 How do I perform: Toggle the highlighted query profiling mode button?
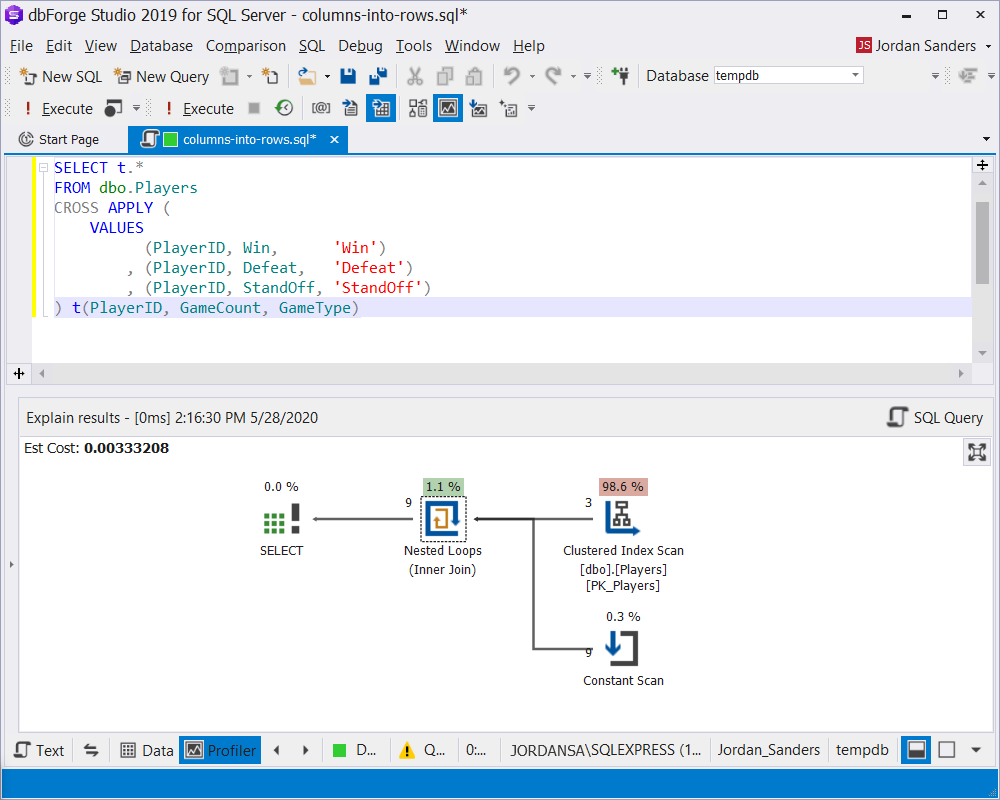(x=448, y=108)
